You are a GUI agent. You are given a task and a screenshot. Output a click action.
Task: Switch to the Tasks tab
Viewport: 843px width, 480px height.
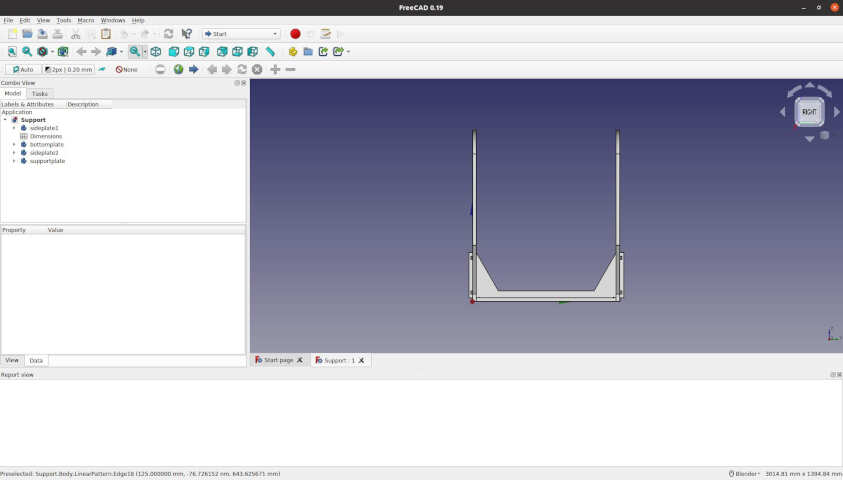[40, 94]
